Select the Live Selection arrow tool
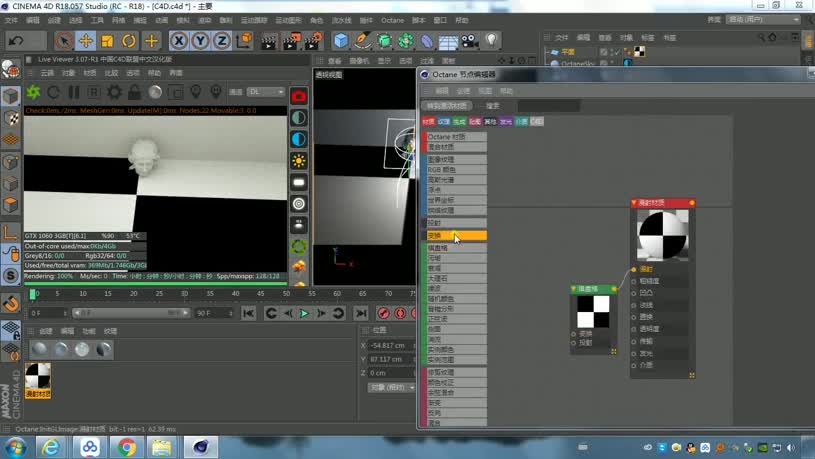 coord(64,41)
